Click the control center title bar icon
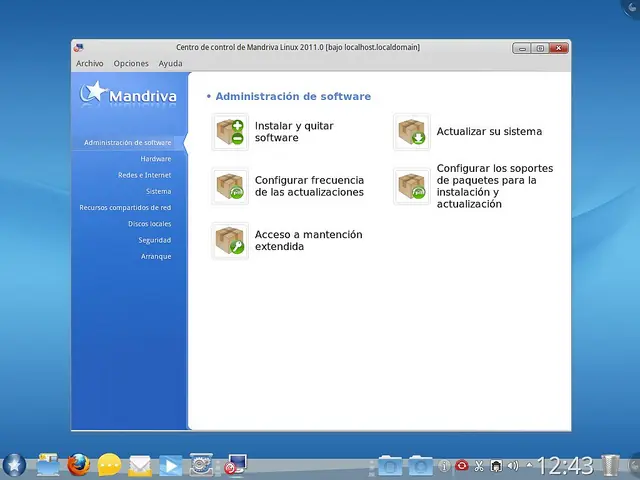 [x=78, y=48]
